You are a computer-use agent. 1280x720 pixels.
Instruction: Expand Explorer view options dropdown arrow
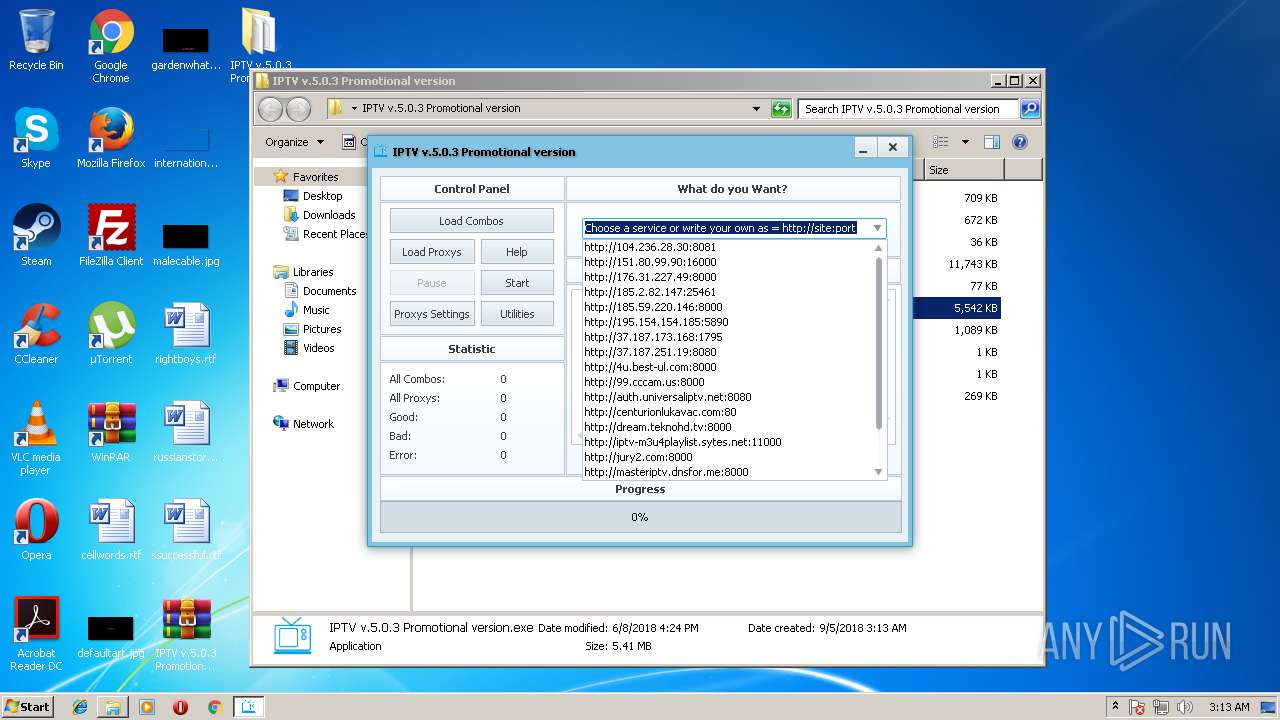click(965, 142)
